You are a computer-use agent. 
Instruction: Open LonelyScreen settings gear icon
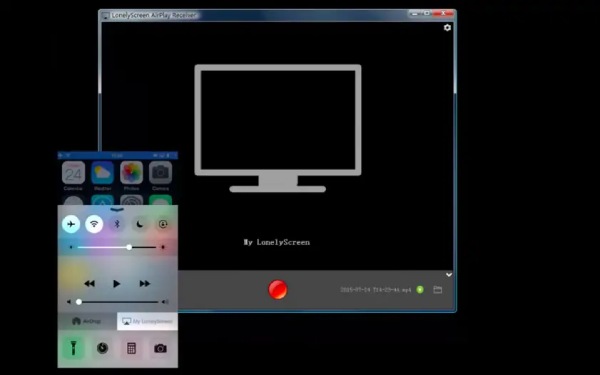pos(447,28)
